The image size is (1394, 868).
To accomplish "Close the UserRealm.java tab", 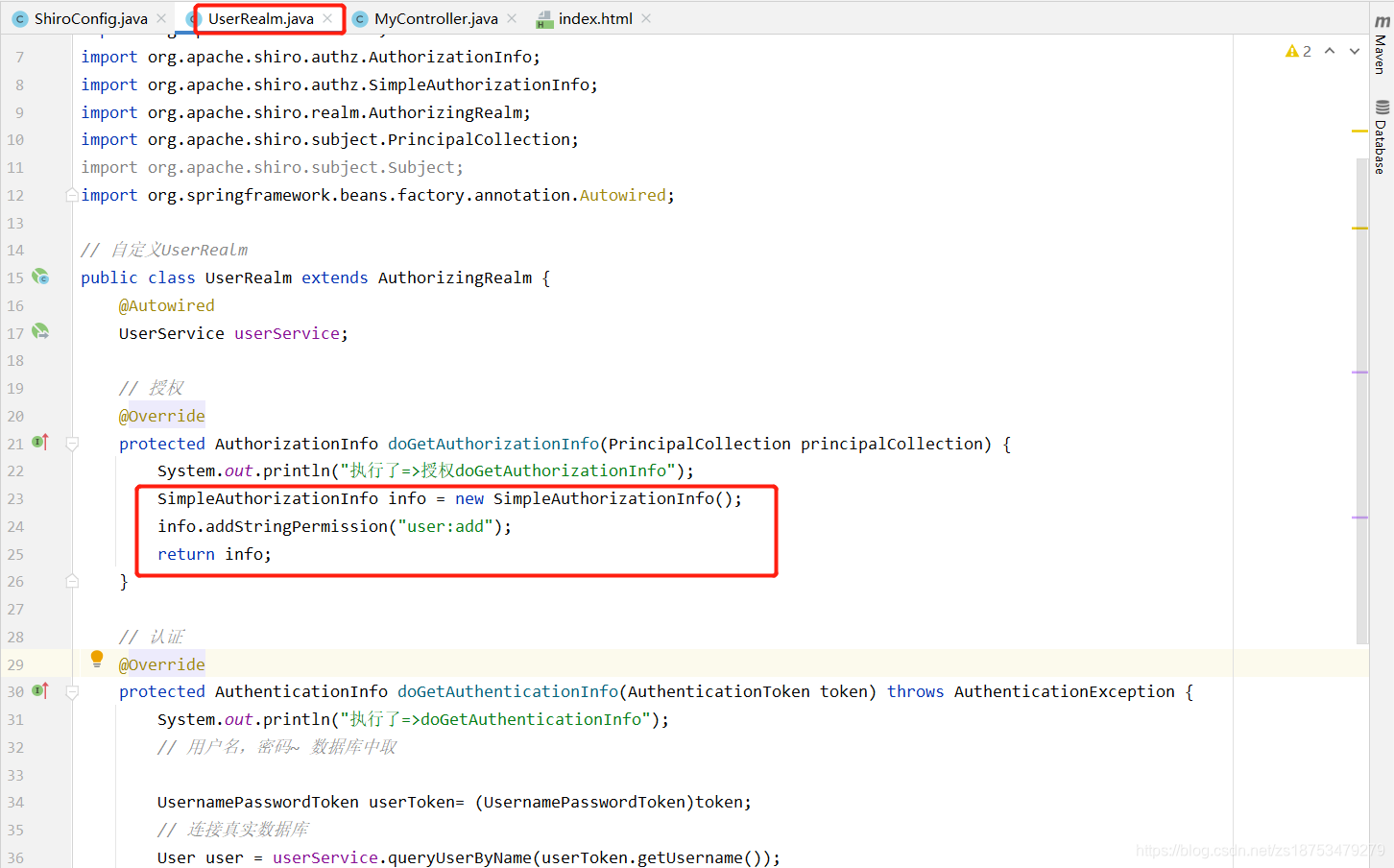I will click(327, 18).
